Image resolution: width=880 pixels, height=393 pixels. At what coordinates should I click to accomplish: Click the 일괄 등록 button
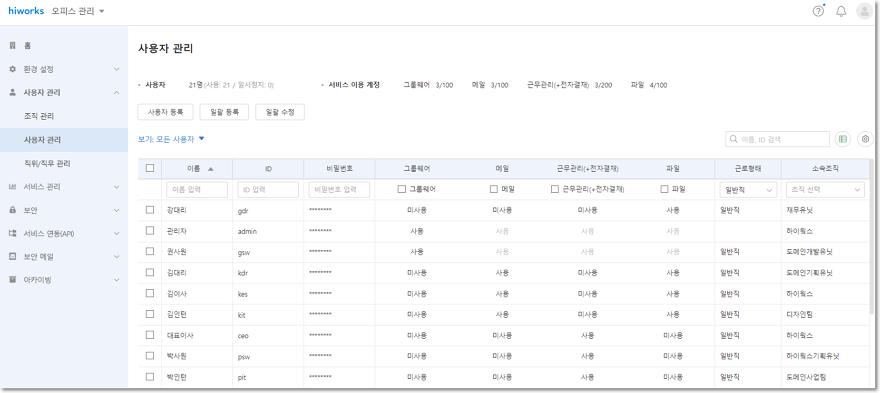(224, 112)
